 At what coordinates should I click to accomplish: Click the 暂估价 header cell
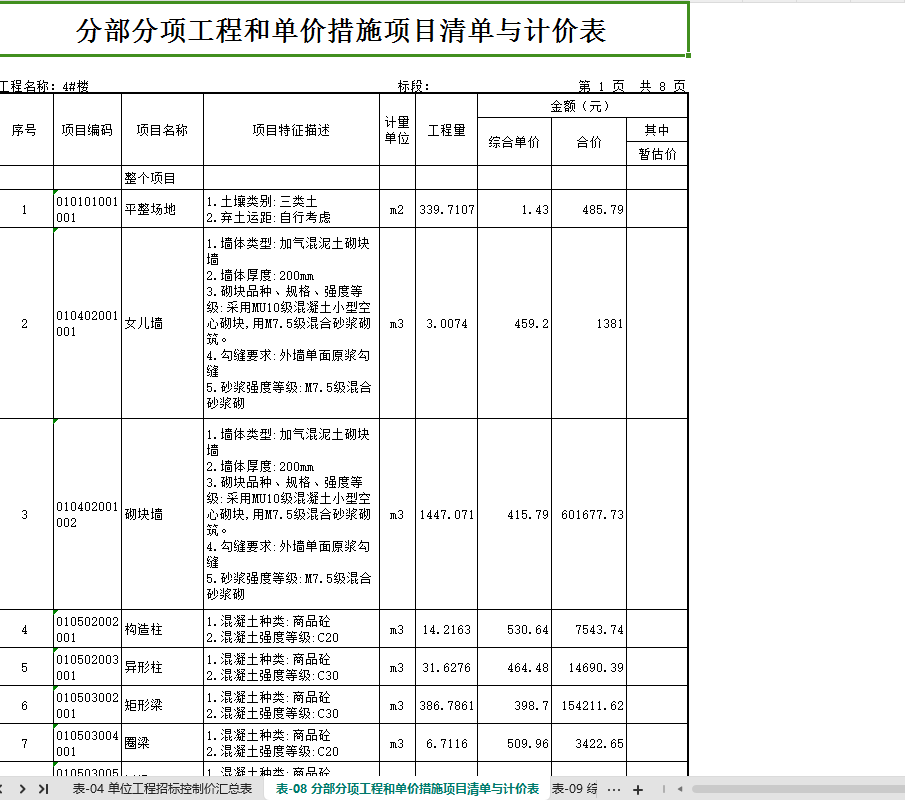(x=657, y=154)
